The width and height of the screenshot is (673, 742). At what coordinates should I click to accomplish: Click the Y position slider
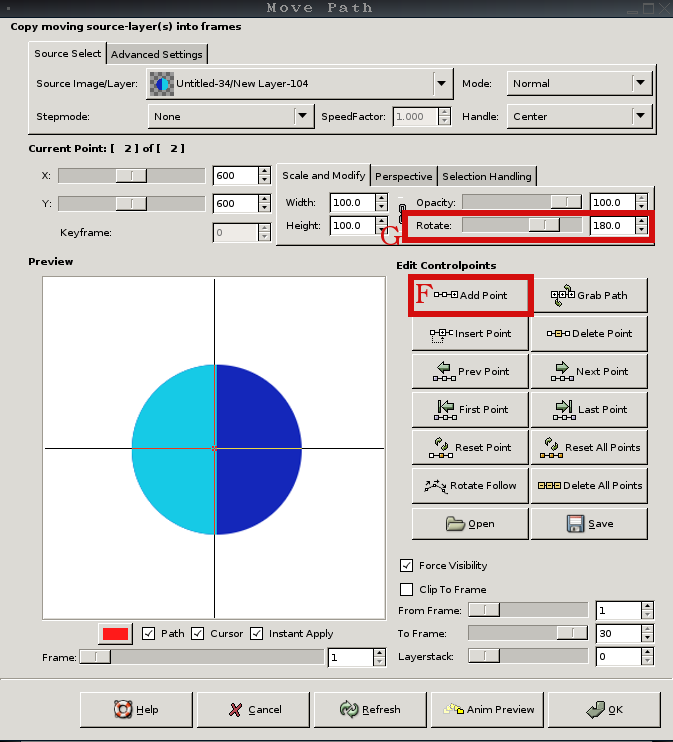[x=132, y=203]
